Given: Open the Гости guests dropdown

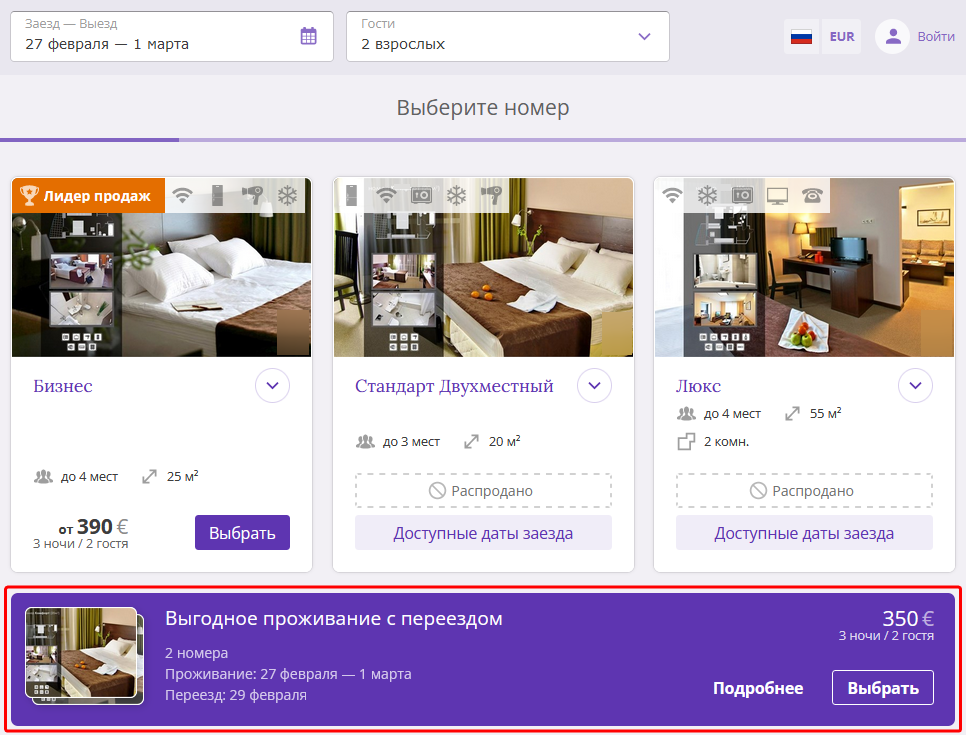Looking at the screenshot, I should click(x=508, y=36).
